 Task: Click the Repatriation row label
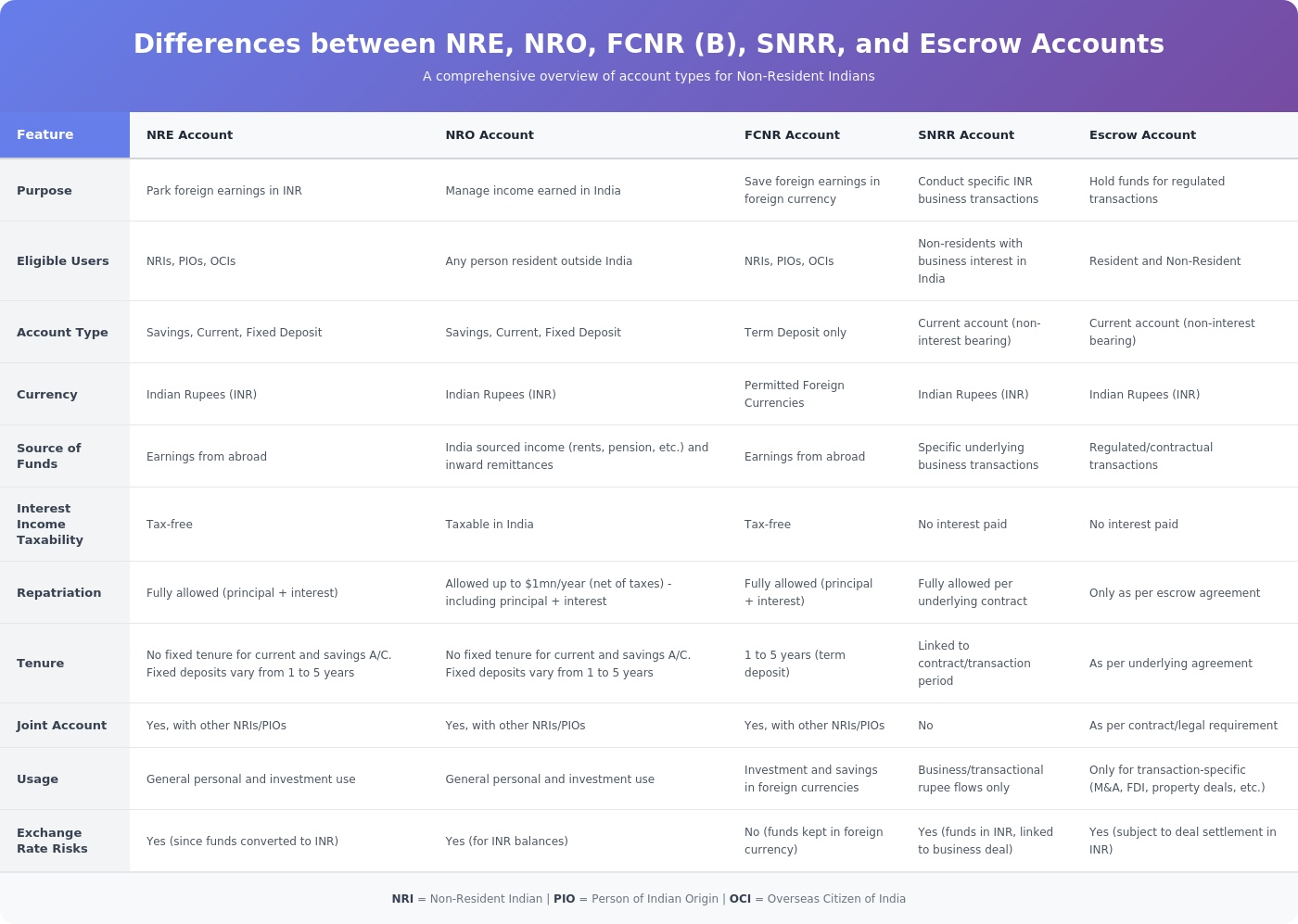click(59, 593)
